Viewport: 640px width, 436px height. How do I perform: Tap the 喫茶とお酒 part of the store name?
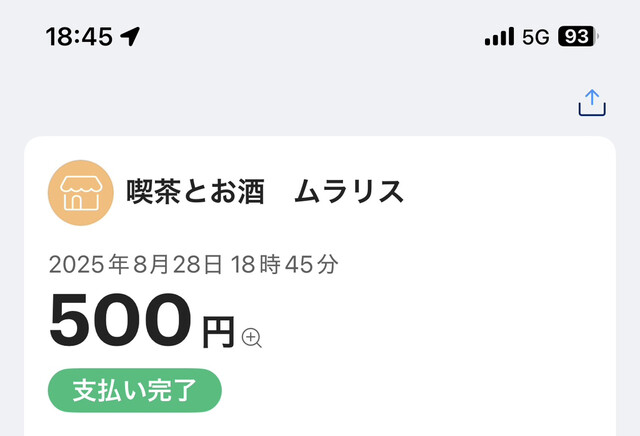[195, 192]
